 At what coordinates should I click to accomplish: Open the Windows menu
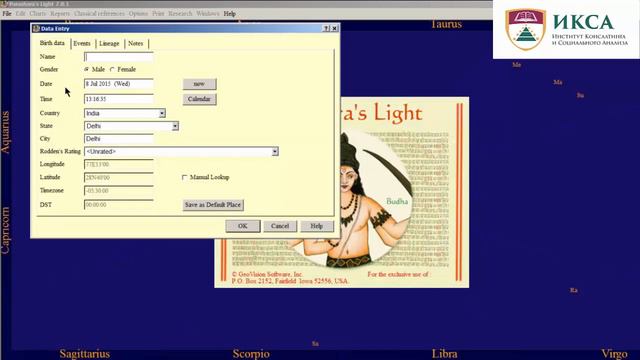pos(207,13)
